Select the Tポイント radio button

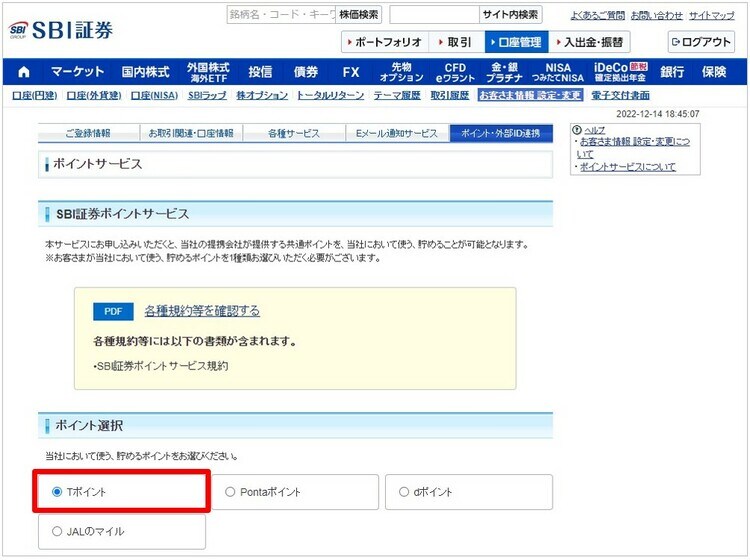[57, 492]
